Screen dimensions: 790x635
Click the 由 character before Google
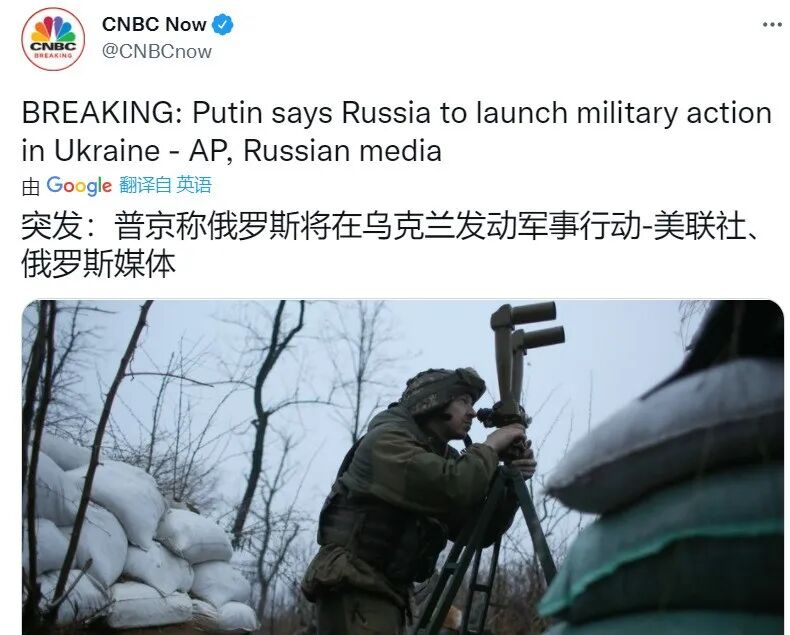pyautogui.click(x=31, y=186)
